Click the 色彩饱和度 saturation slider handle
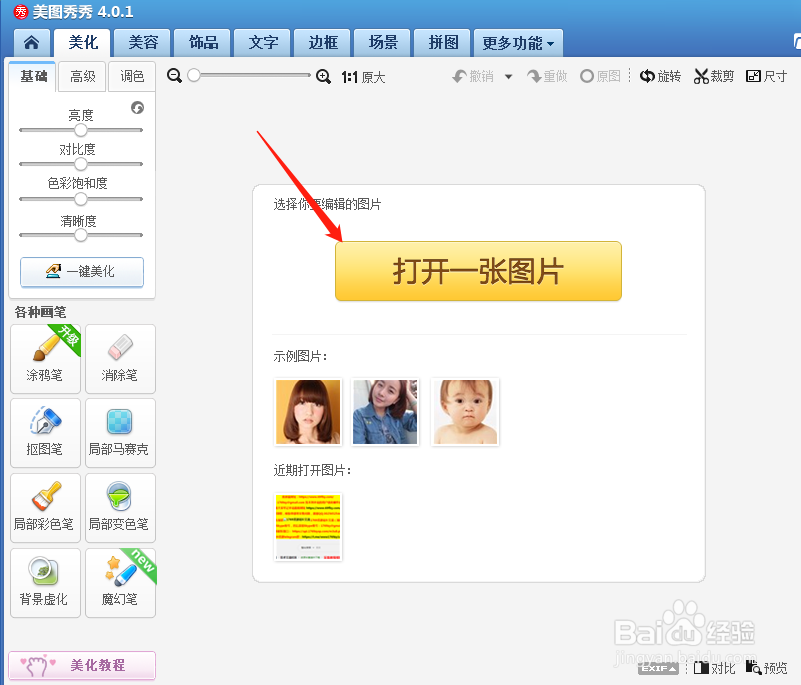This screenshot has width=801, height=685. (81, 199)
